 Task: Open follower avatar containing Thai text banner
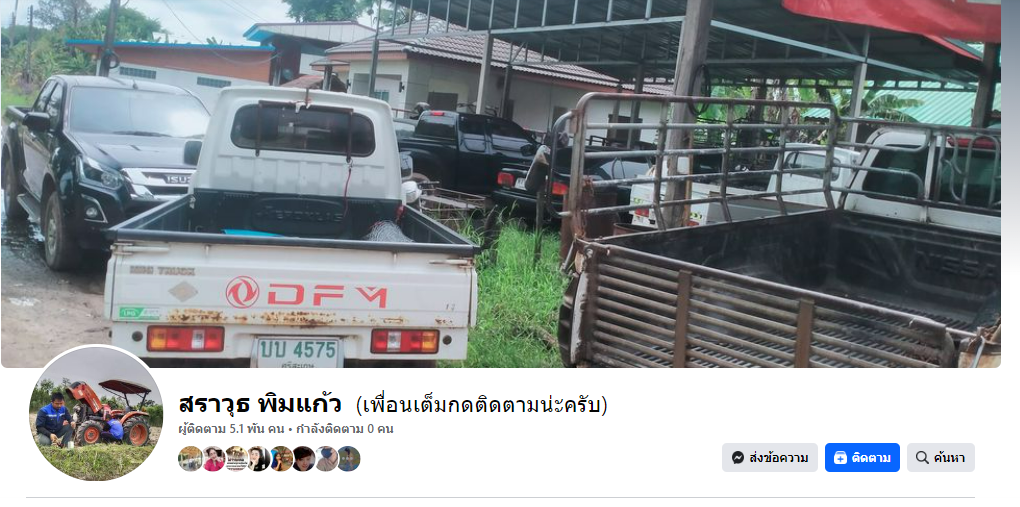pos(237,459)
